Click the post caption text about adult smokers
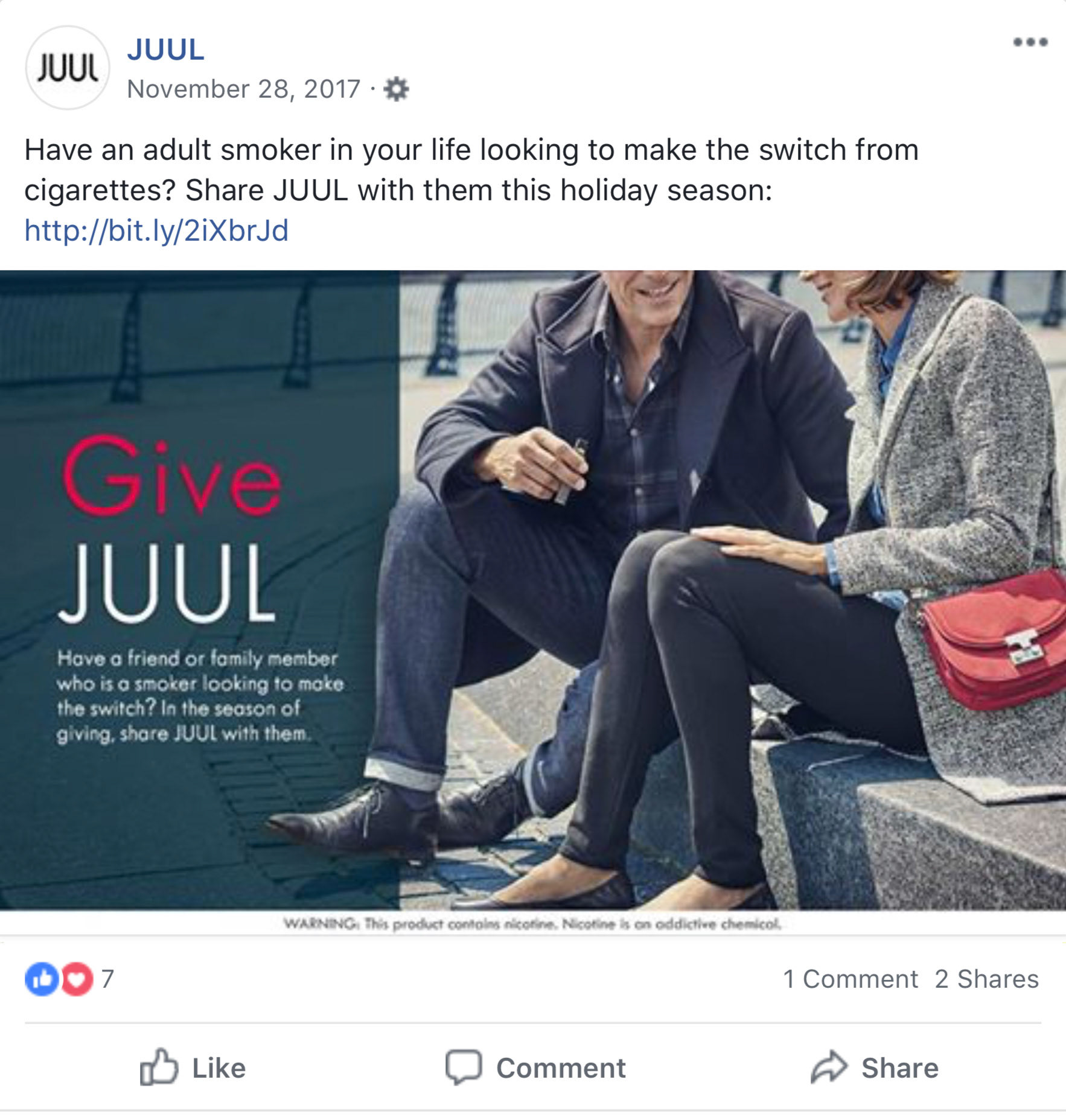Viewport: 1066px width, 1120px height. pyautogui.click(x=471, y=170)
